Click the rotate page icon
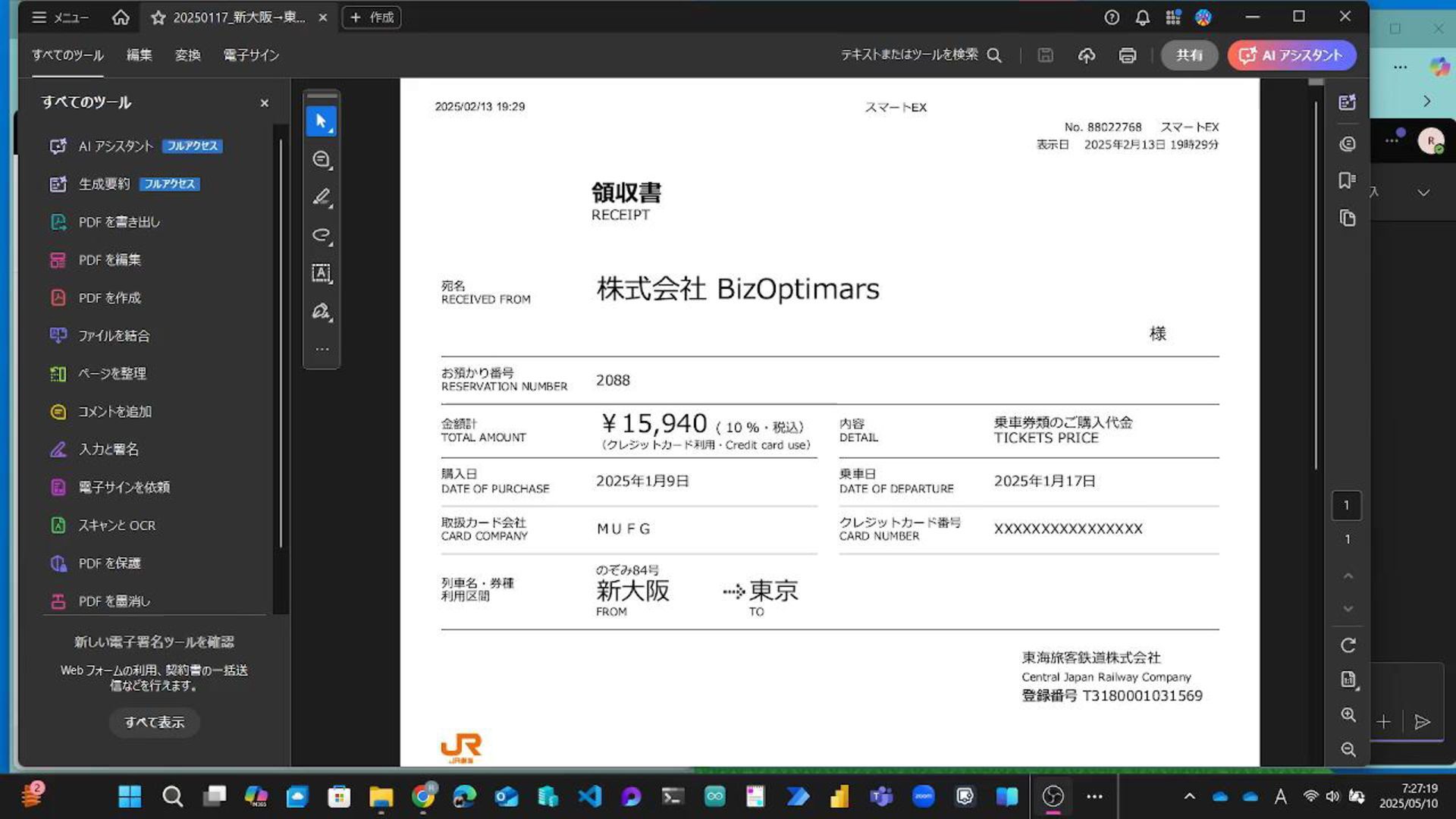1456x819 pixels. tap(1348, 645)
